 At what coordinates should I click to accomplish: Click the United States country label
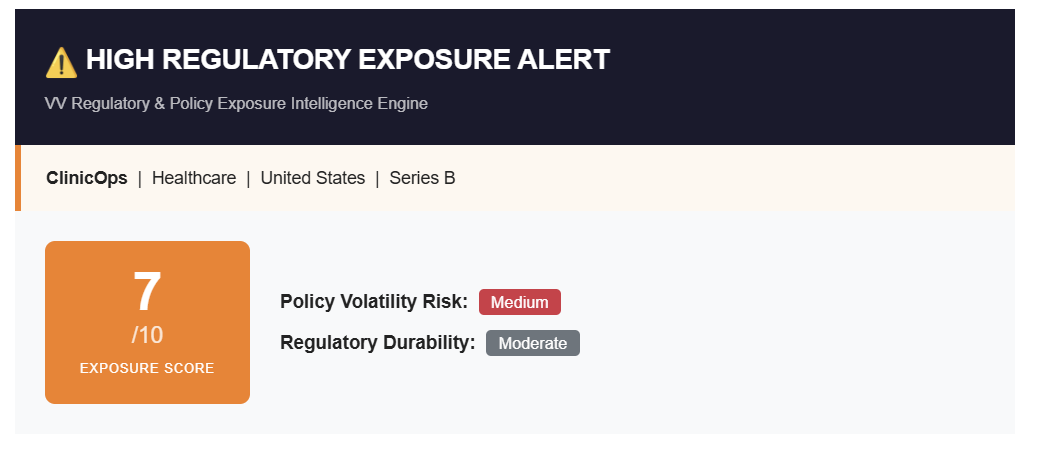[x=312, y=178]
